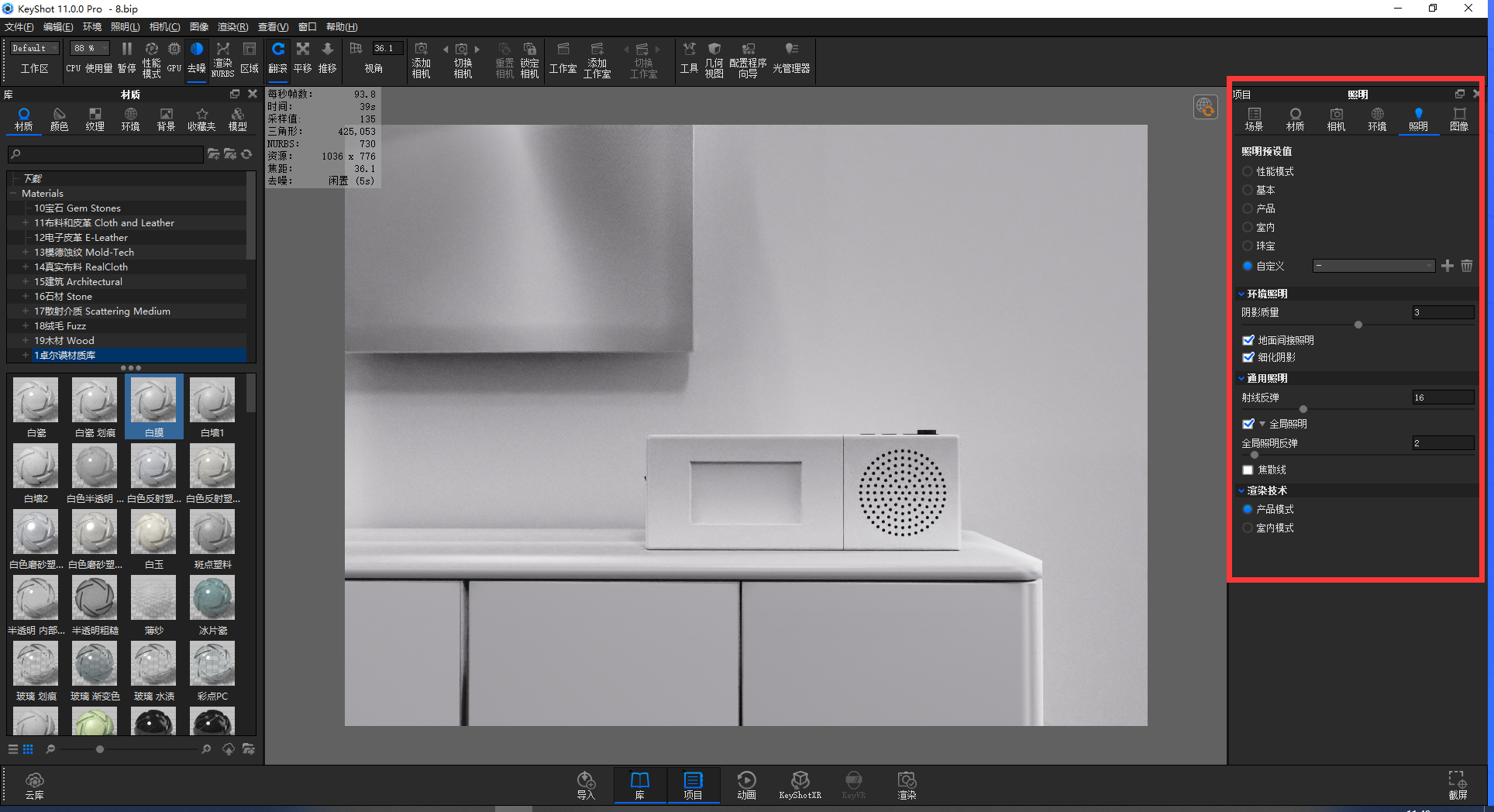Open the 渲染(R) menu
The image size is (1494, 812).
pos(232,27)
